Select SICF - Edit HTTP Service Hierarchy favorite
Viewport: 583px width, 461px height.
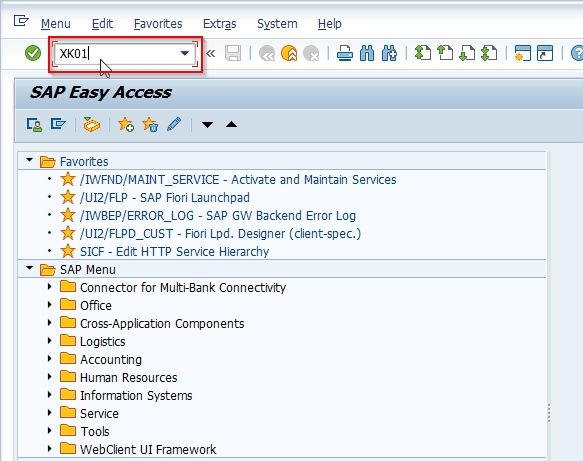174,252
